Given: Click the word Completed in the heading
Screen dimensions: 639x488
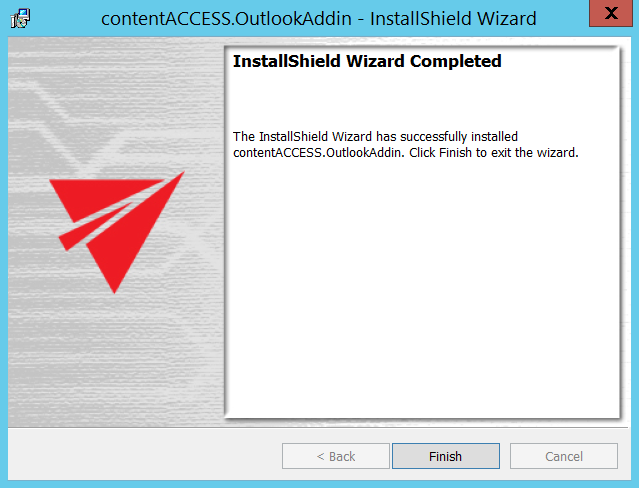Looking at the screenshot, I should pyautogui.click(x=456, y=61).
